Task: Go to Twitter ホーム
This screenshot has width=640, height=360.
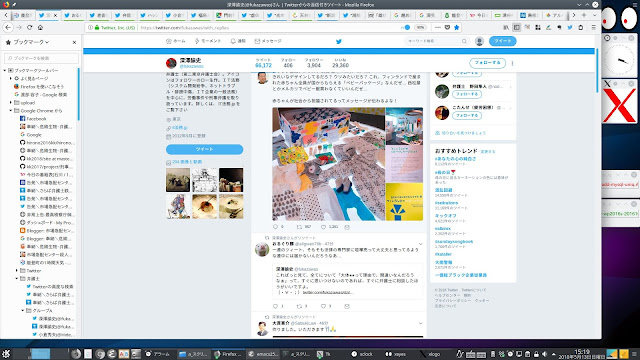Action: (176, 41)
